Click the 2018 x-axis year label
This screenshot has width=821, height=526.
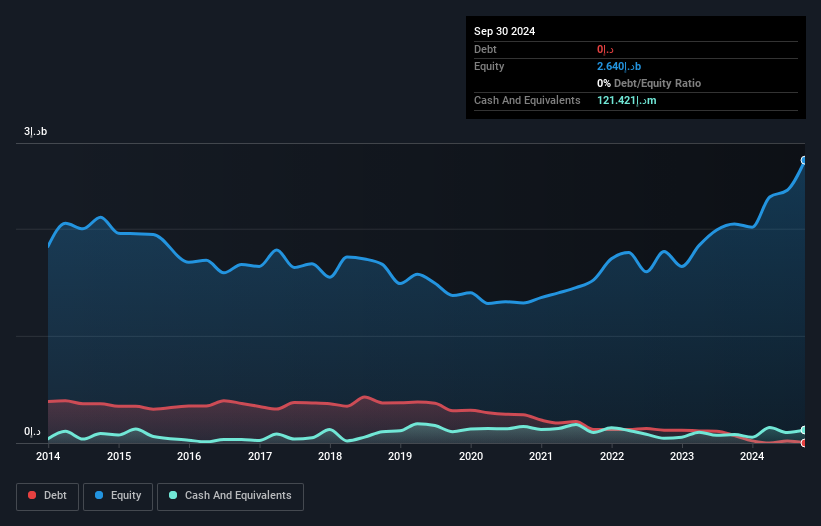330,457
